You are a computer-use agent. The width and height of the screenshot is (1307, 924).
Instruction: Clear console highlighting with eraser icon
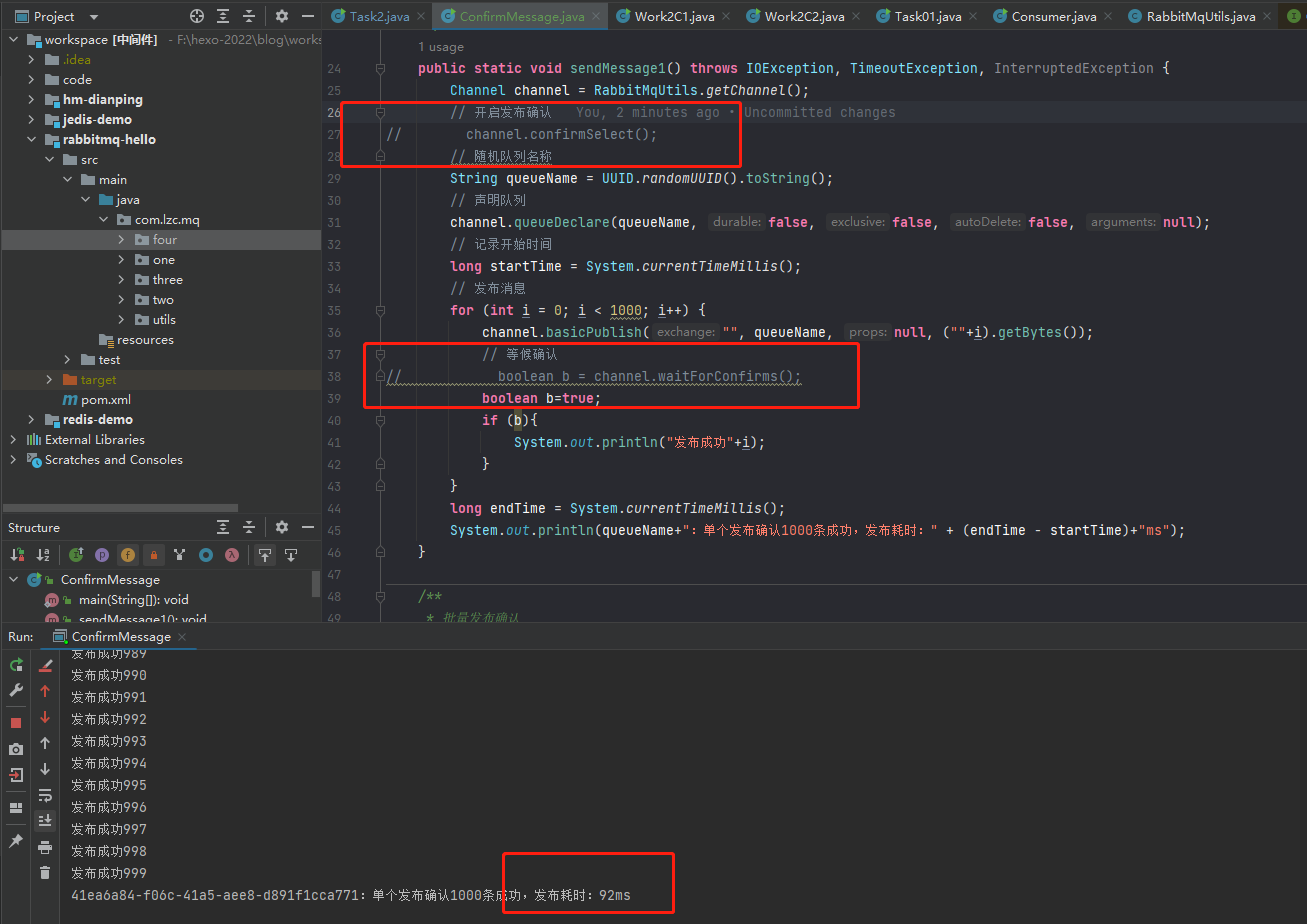point(45,665)
